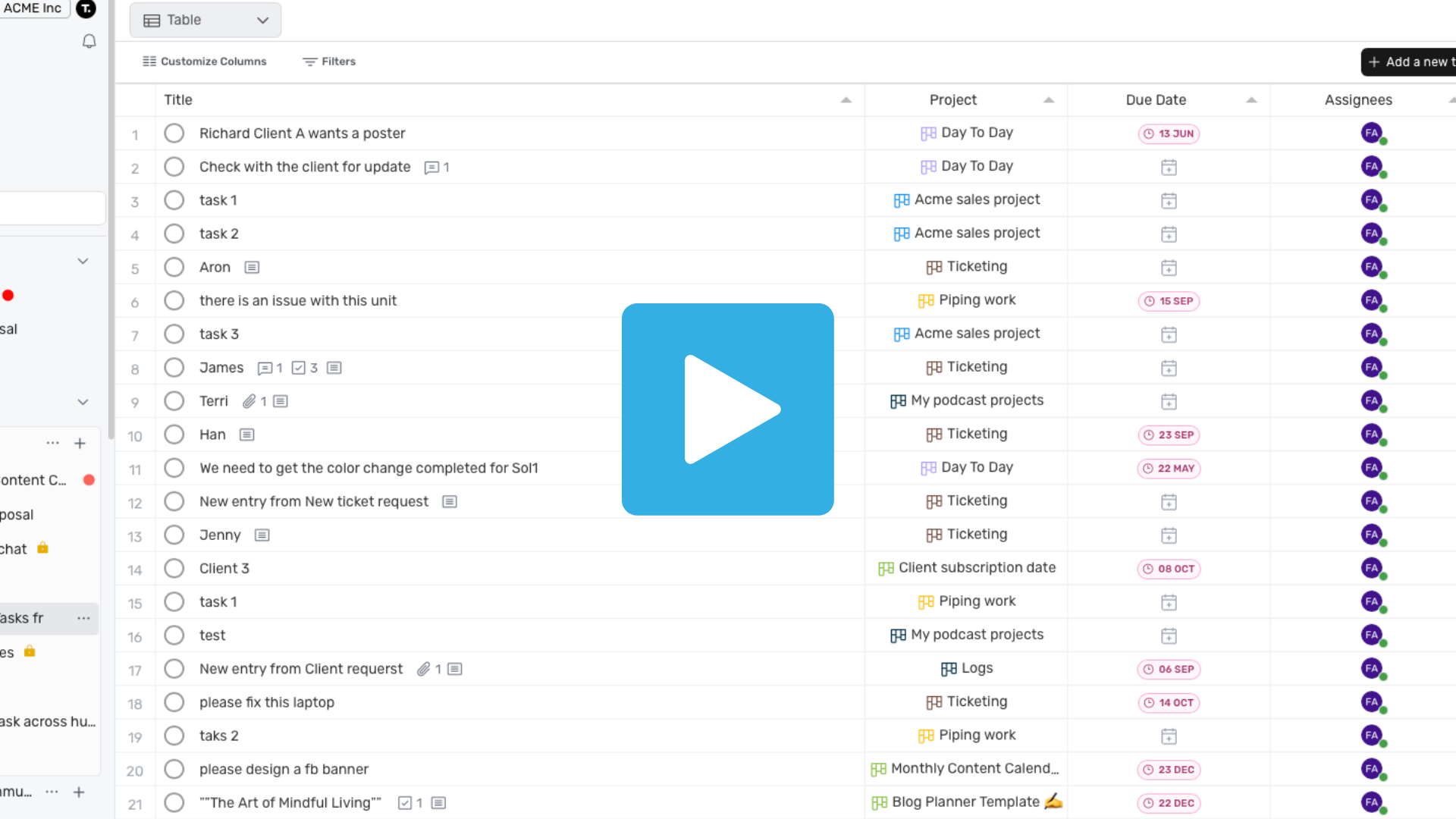Click the 15 SEP due date badge

click(x=1169, y=301)
